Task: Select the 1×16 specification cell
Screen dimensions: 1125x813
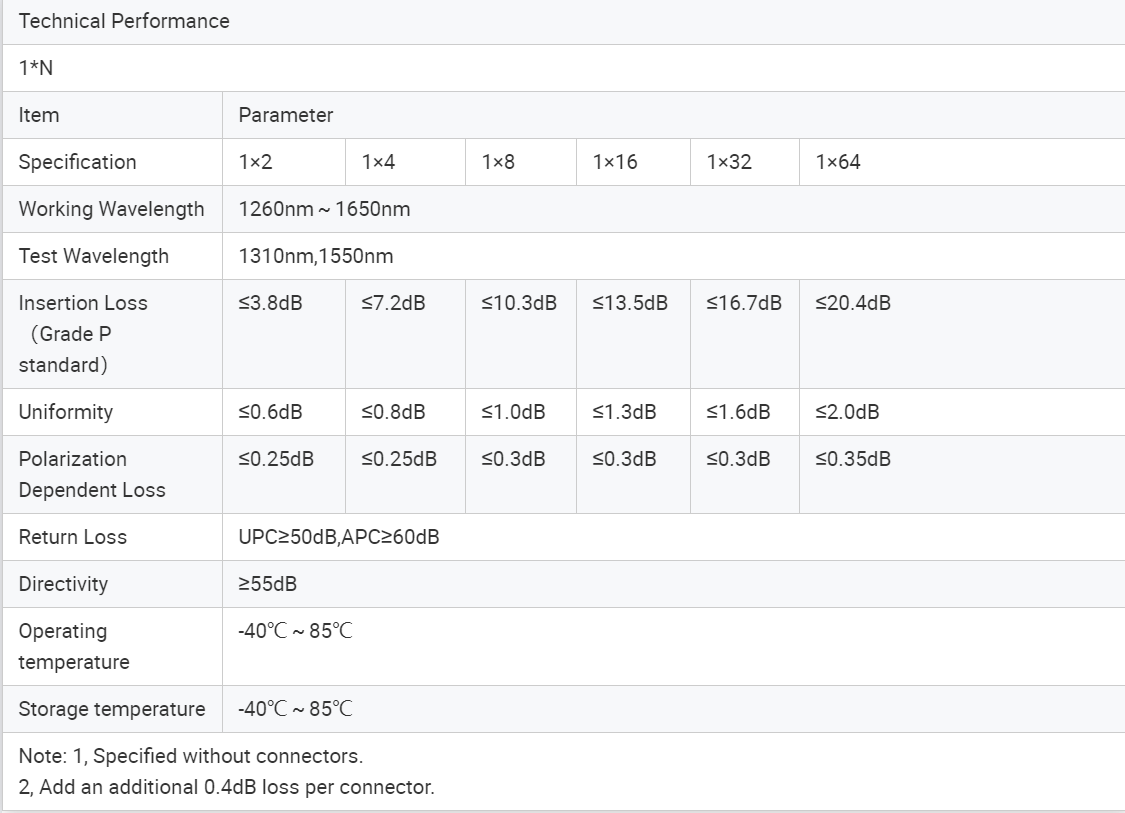Action: (x=634, y=162)
